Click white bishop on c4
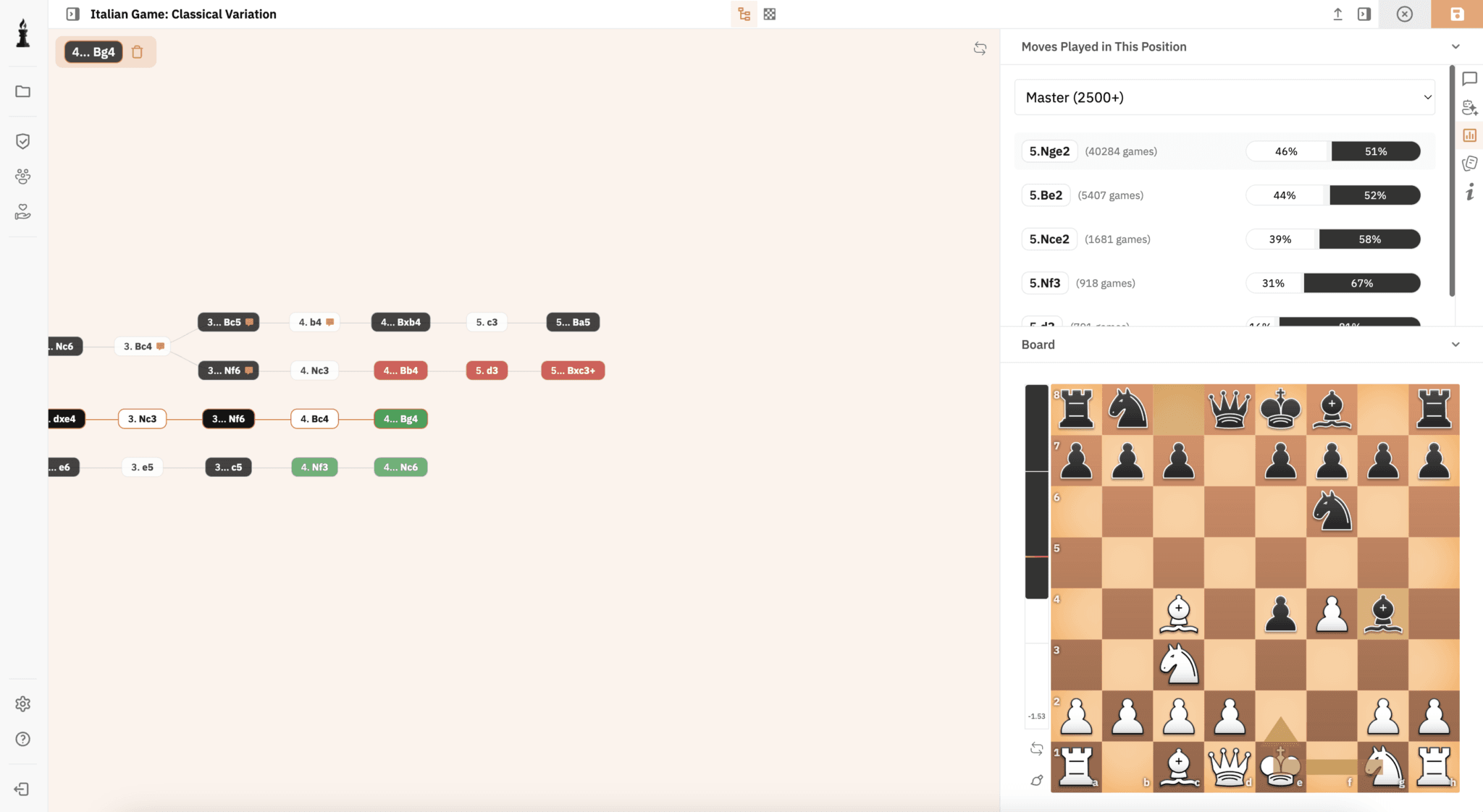1483x812 pixels. [x=1179, y=614]
